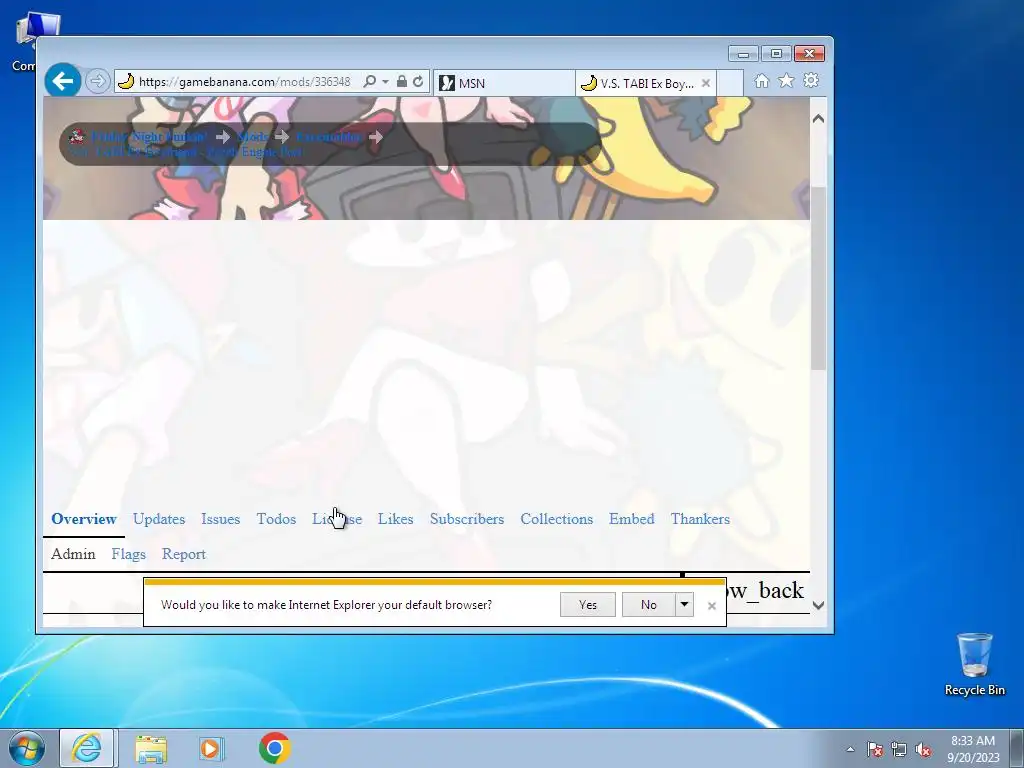Open the Todos tab

click(x=276, y=519)
